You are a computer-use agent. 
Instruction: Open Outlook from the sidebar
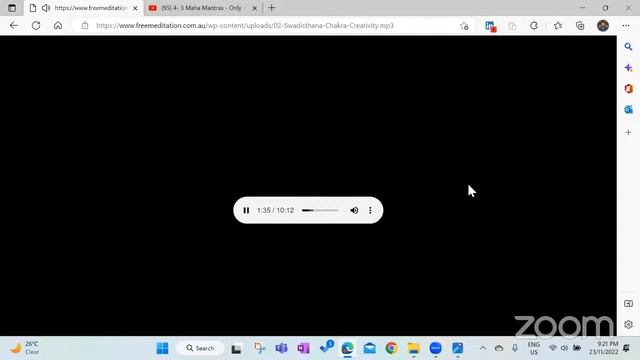[628, 109]
